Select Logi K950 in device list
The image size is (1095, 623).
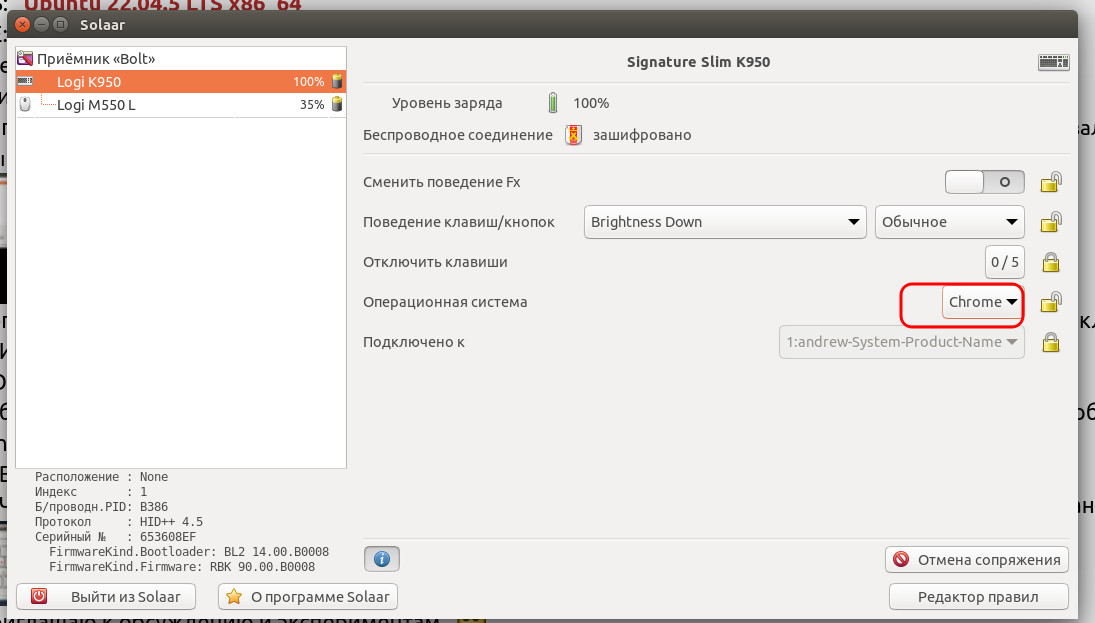pos(181,82)
